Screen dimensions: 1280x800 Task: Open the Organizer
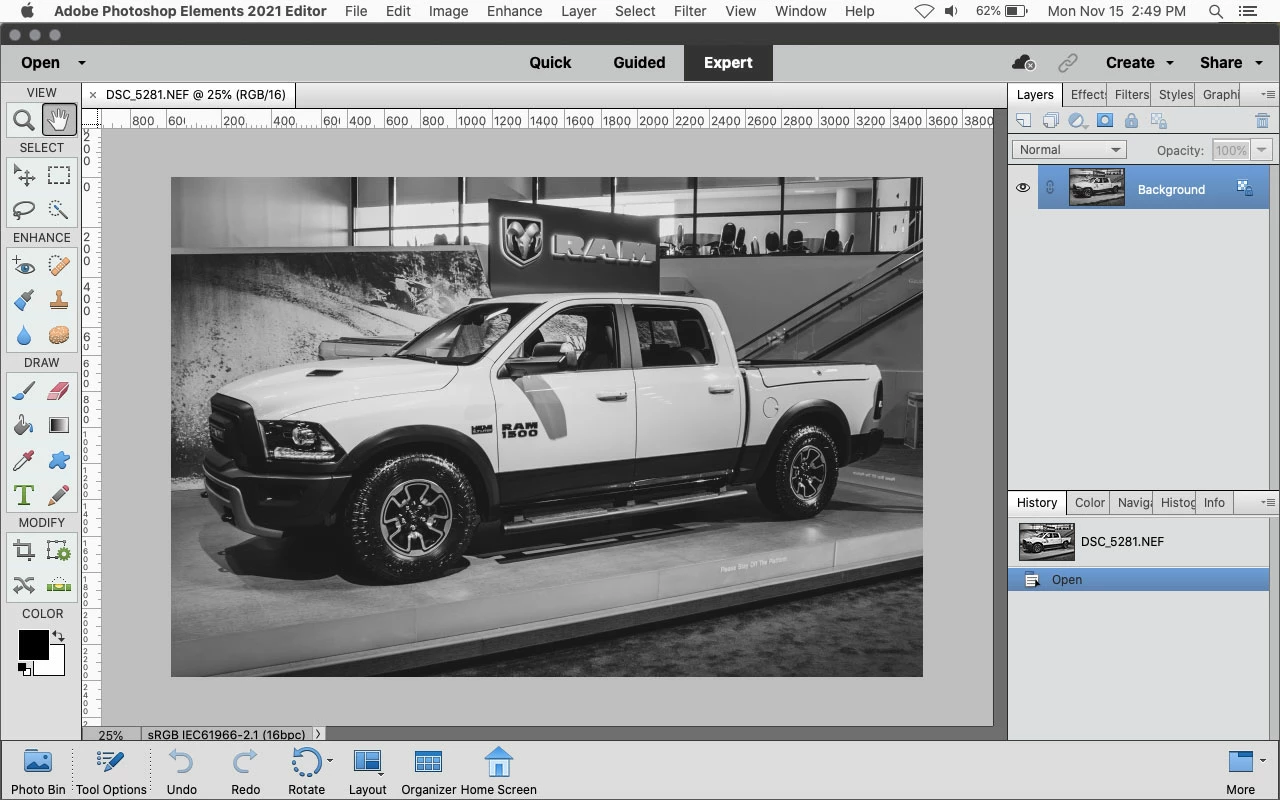[x=428, y=771]
